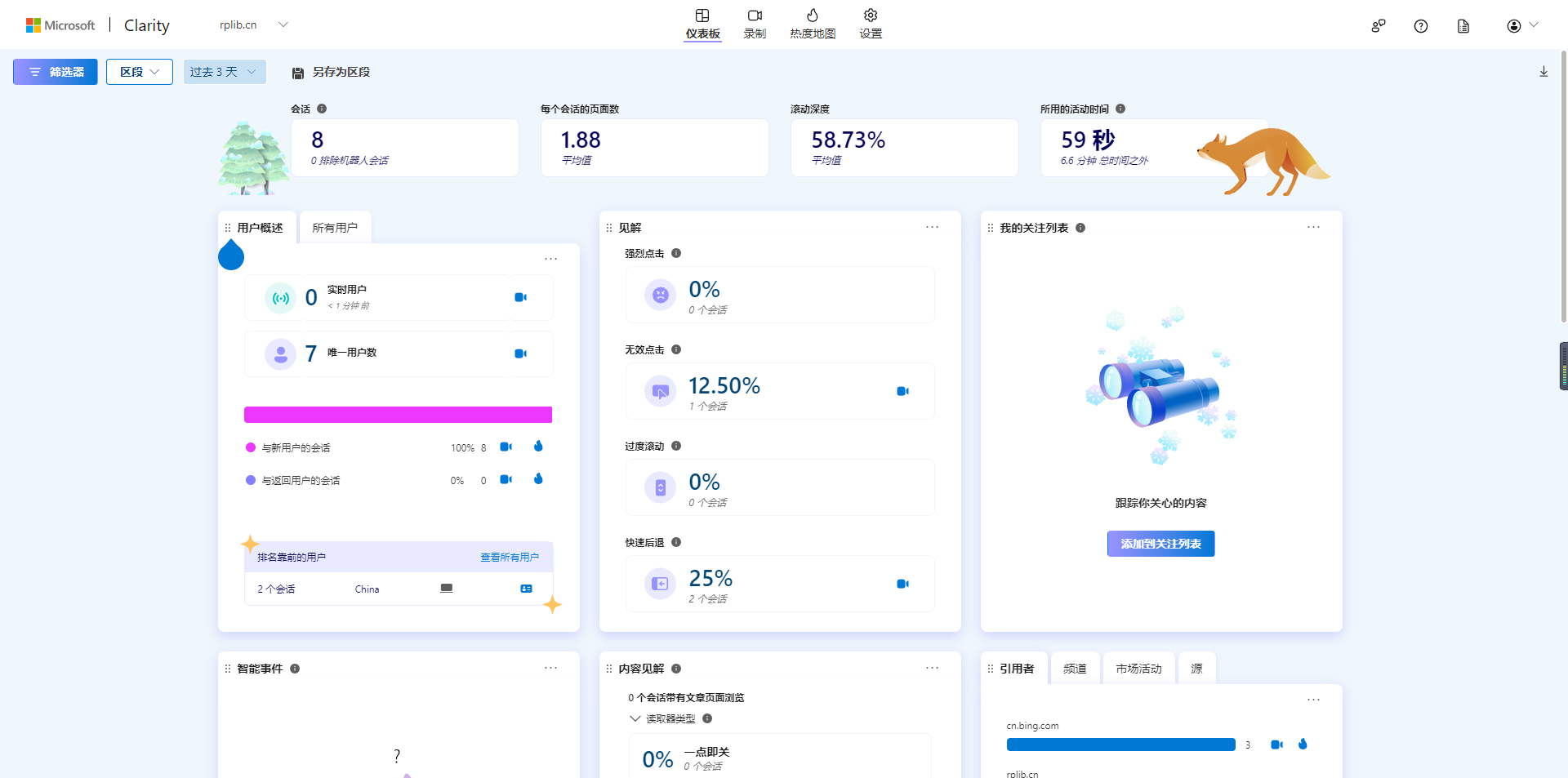Image resolution: width=1568 pixels, height=778 pixels.
Task: View recordings for 无效点击 dead clicks
Action: coord(902,391)
